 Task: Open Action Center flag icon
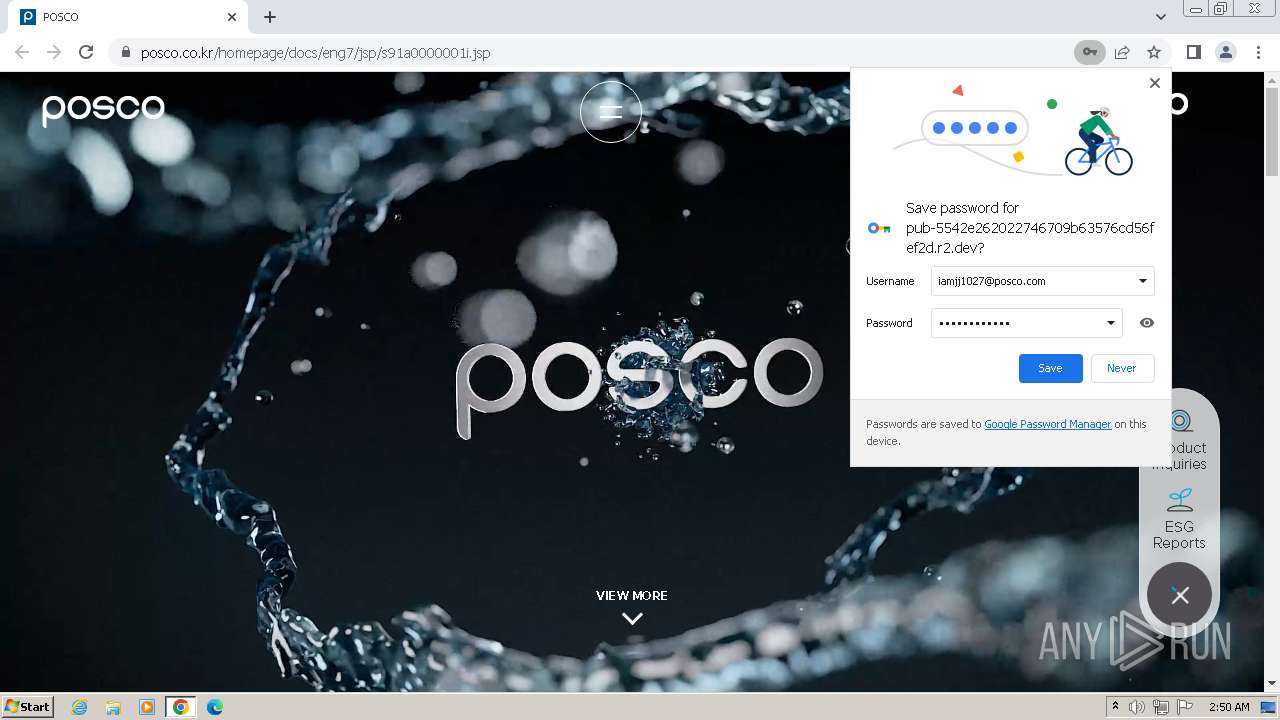point(1185,707)
